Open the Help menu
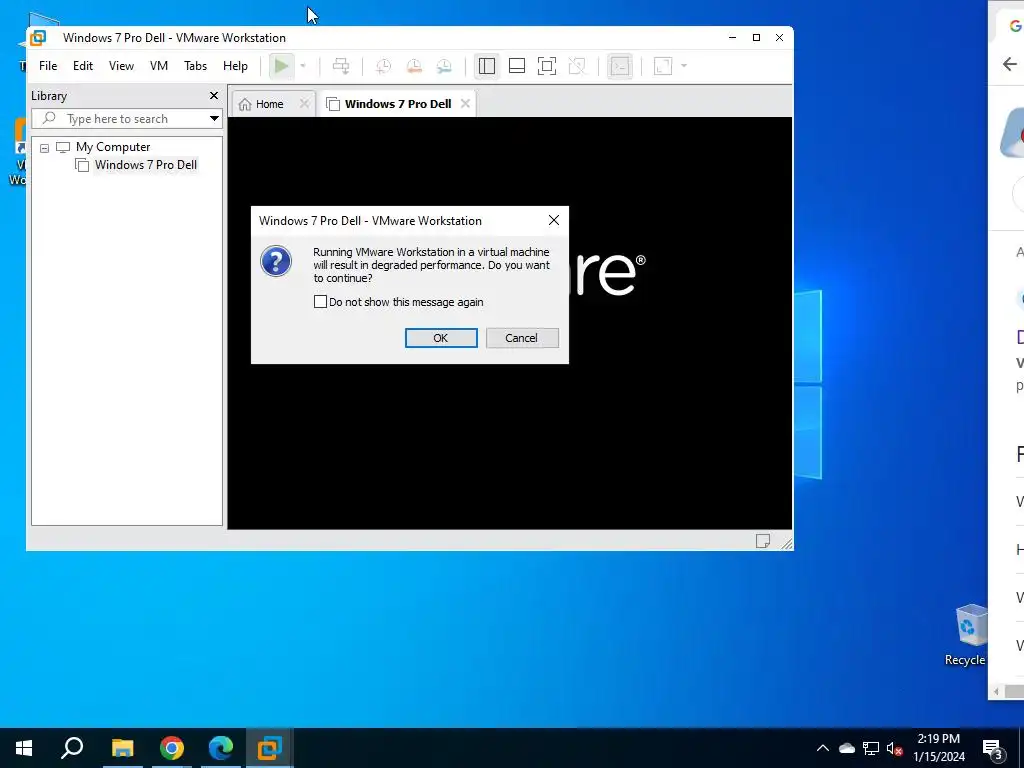Viewport: 1024px width, 768px height. point(235,66)
